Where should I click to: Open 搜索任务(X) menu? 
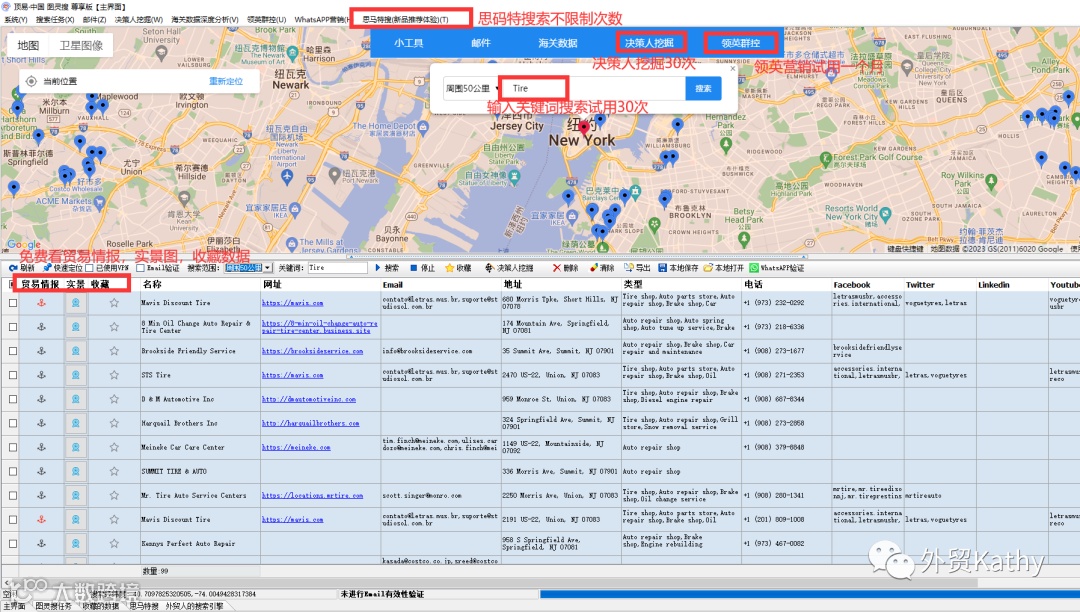[55, 19]
